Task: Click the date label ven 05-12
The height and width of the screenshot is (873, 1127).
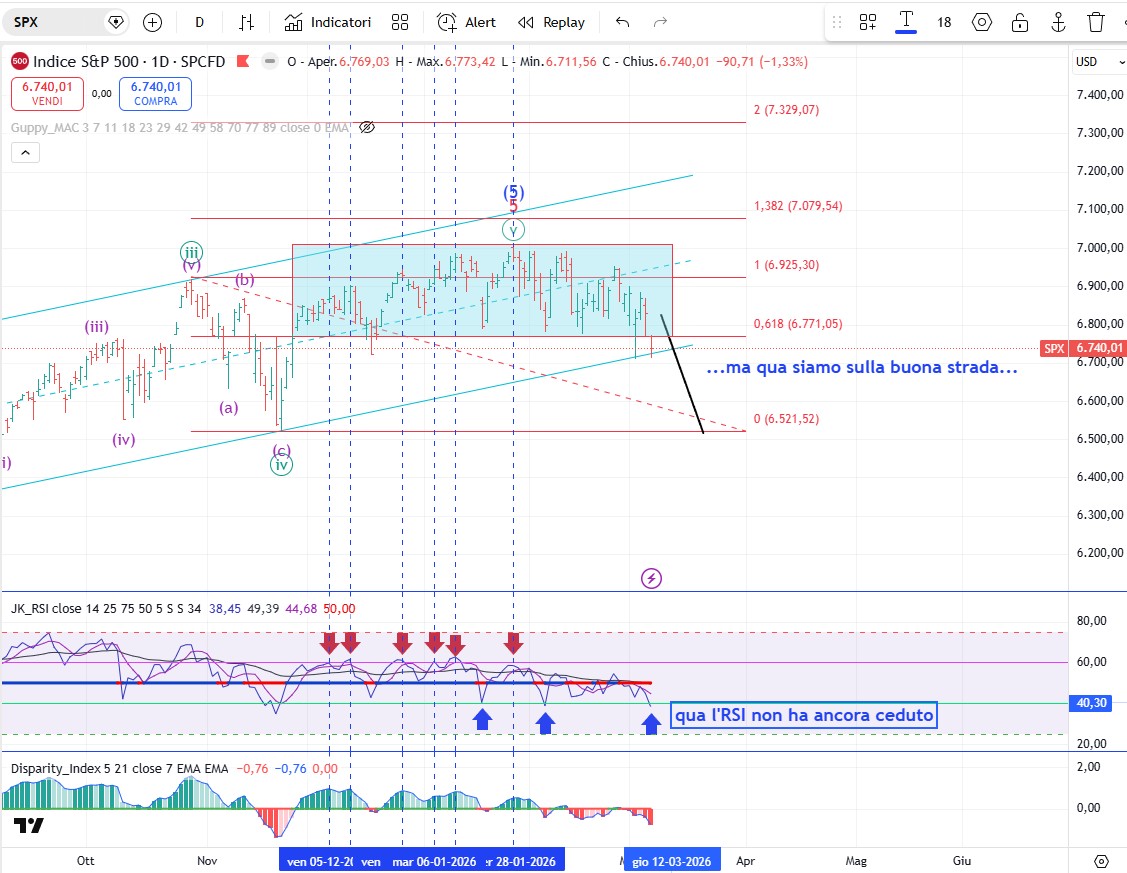Action: pyautogui.click(x=320, y=861)
